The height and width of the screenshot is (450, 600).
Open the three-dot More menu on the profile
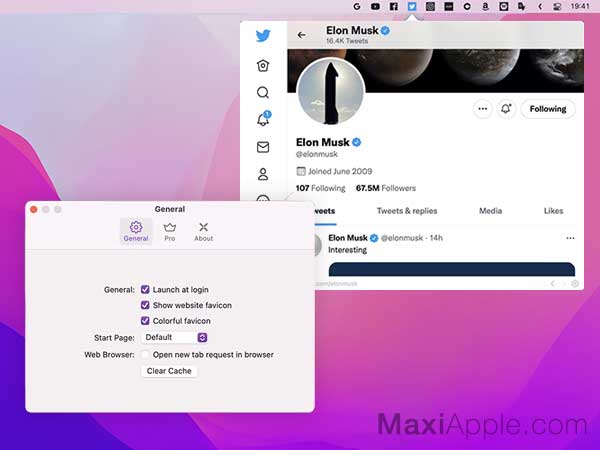[483, 109]
